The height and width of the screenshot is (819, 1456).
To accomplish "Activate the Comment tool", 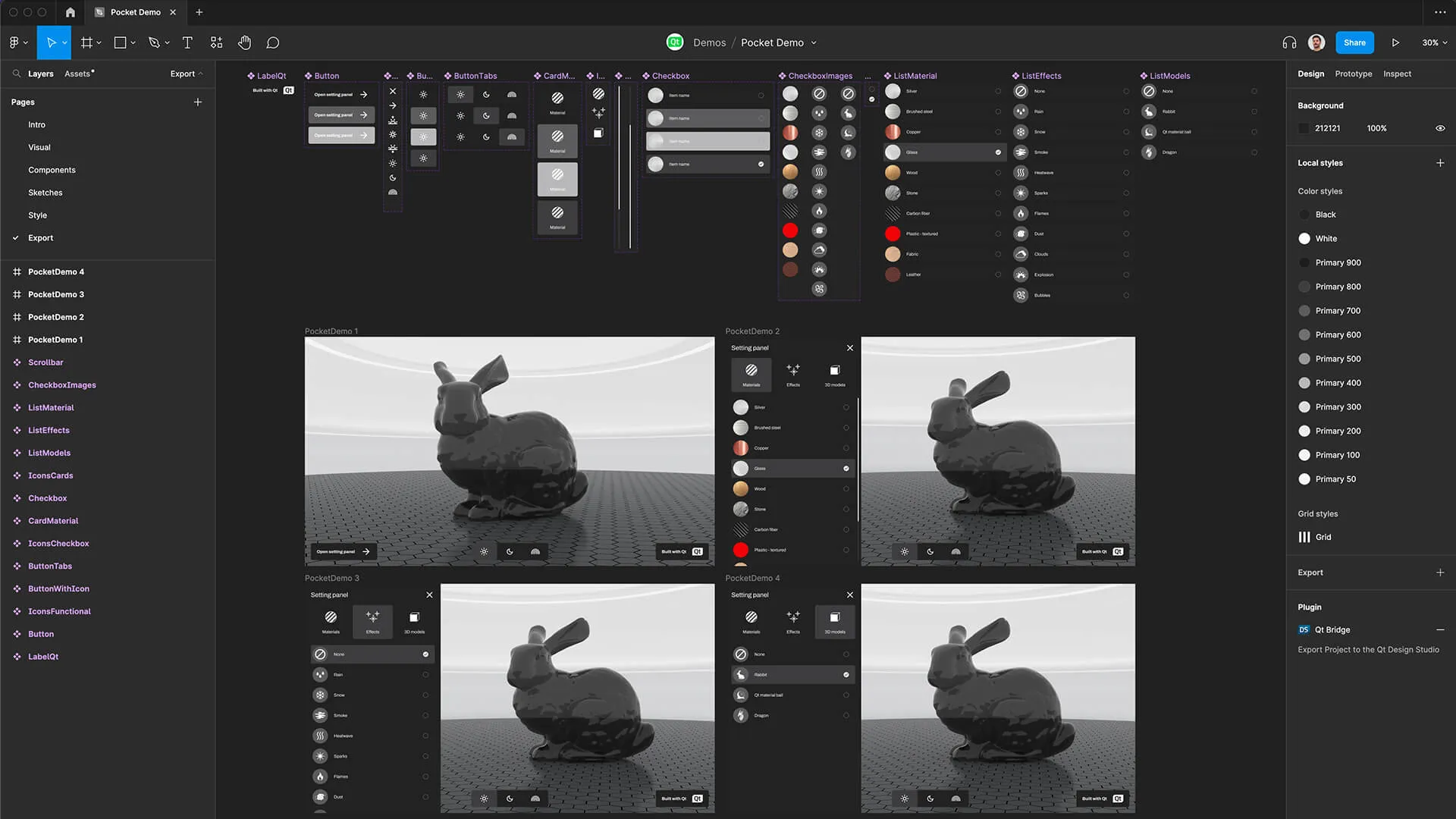I will tap(273, 42).
